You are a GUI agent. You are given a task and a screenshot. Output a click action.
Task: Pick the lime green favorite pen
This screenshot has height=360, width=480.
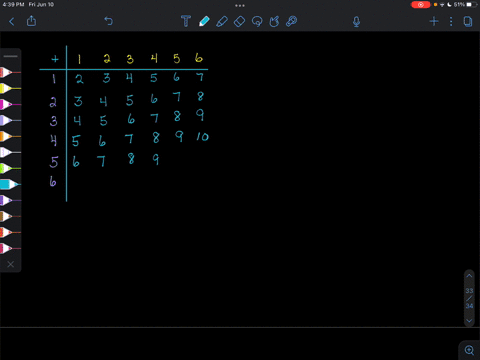(10, 168)
